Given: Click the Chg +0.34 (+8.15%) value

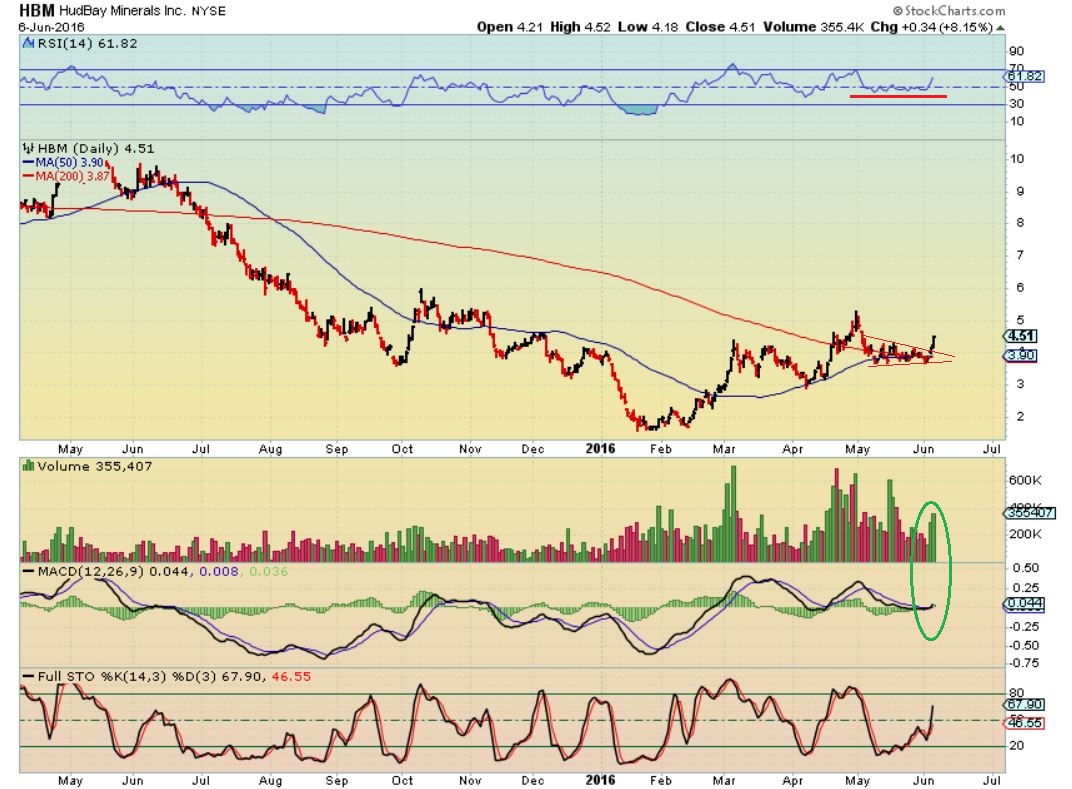Looking at the screenshot, I should [x=931, y=27].
